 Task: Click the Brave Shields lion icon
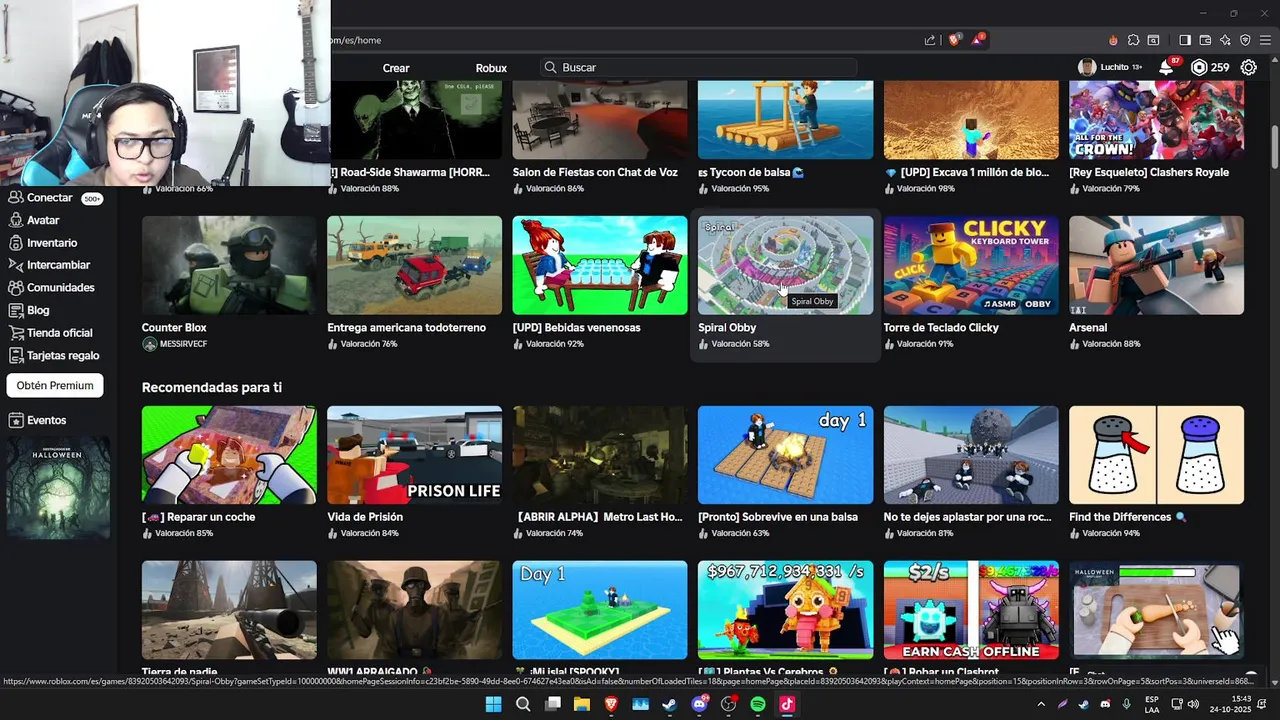pos(955,40)
